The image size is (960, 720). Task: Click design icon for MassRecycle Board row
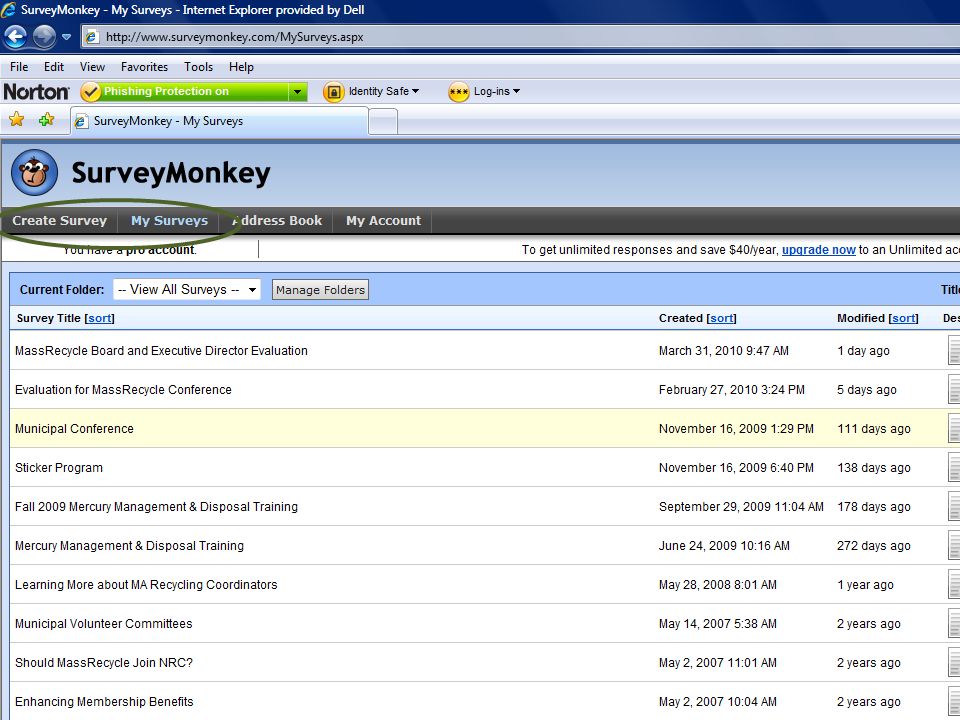[954, 351]
